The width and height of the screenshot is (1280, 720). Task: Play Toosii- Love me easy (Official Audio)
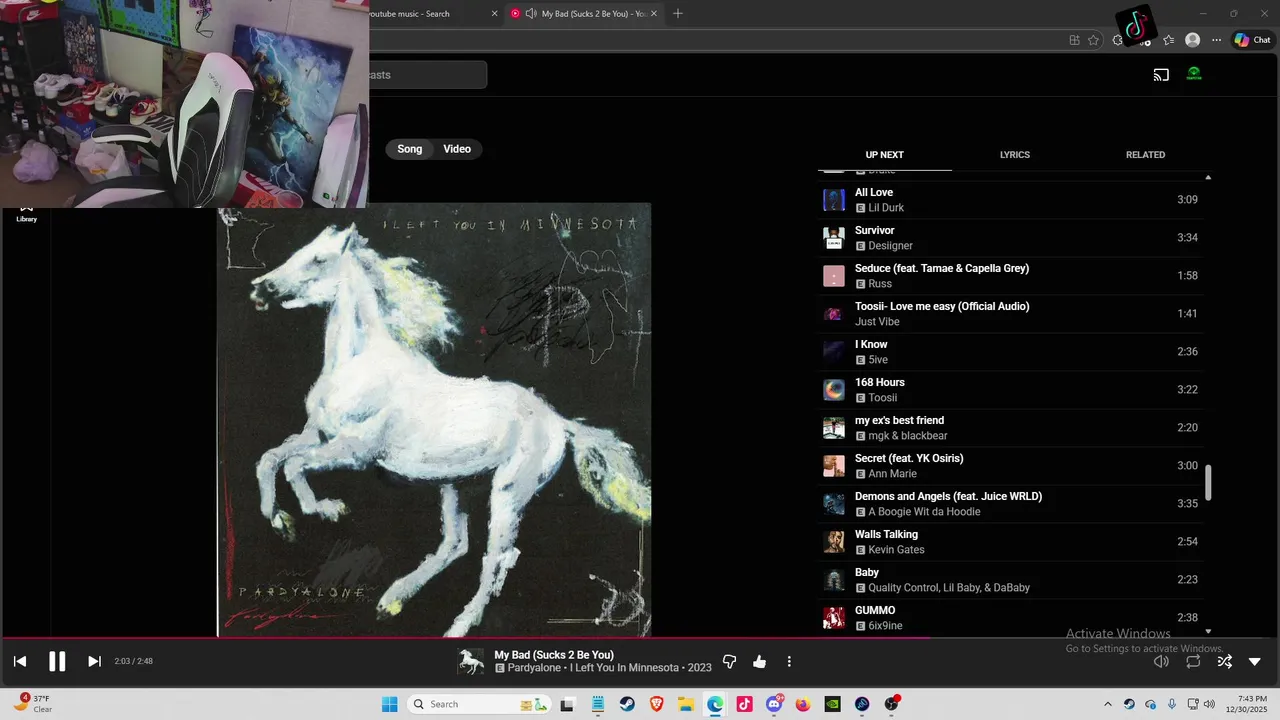point(1010,314)
